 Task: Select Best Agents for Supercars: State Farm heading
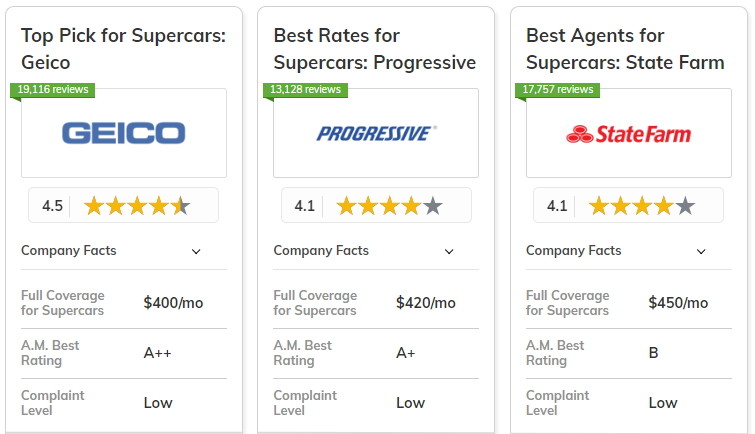625,49
